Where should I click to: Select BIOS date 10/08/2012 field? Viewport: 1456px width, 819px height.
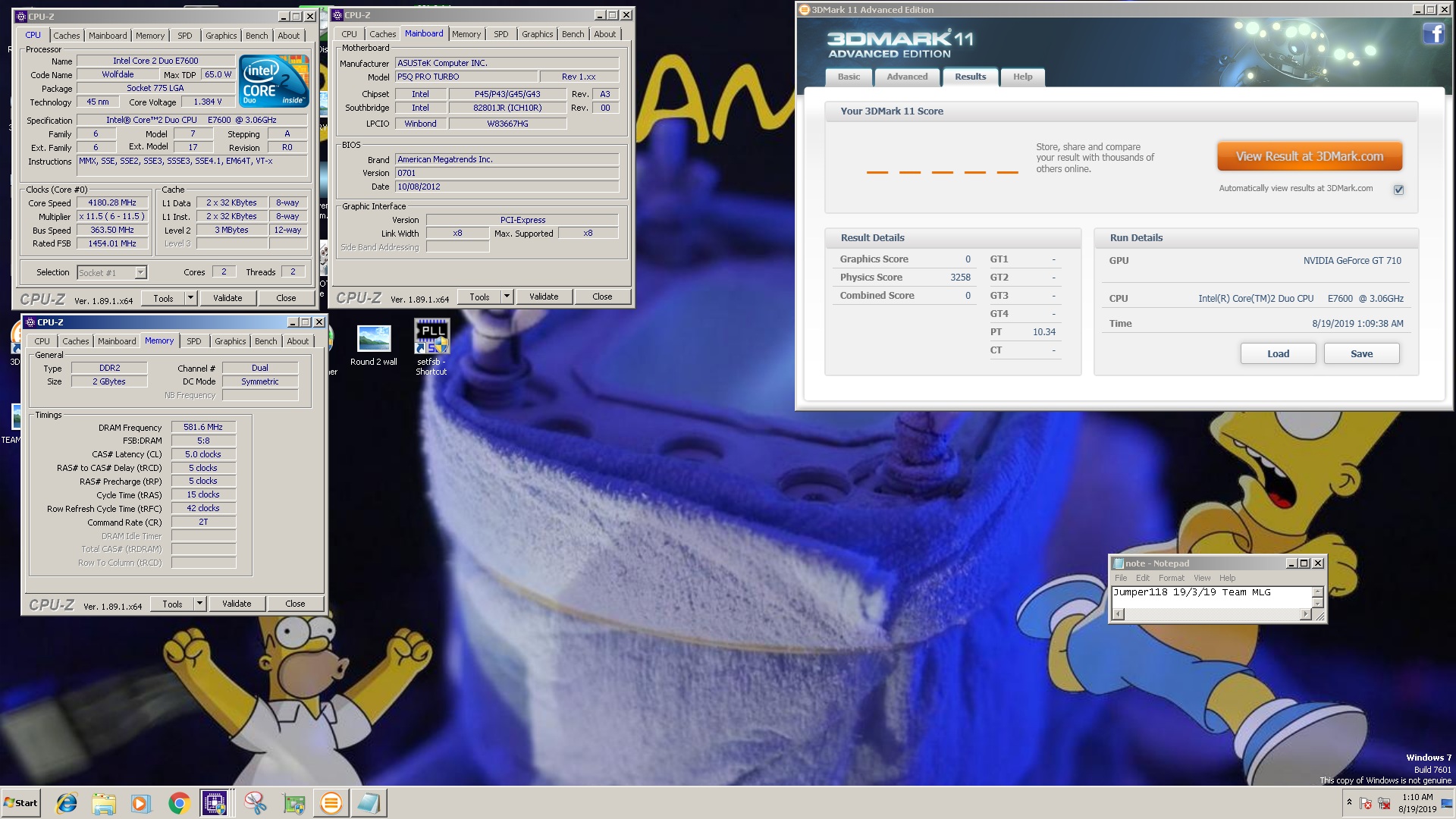point(507,187)
